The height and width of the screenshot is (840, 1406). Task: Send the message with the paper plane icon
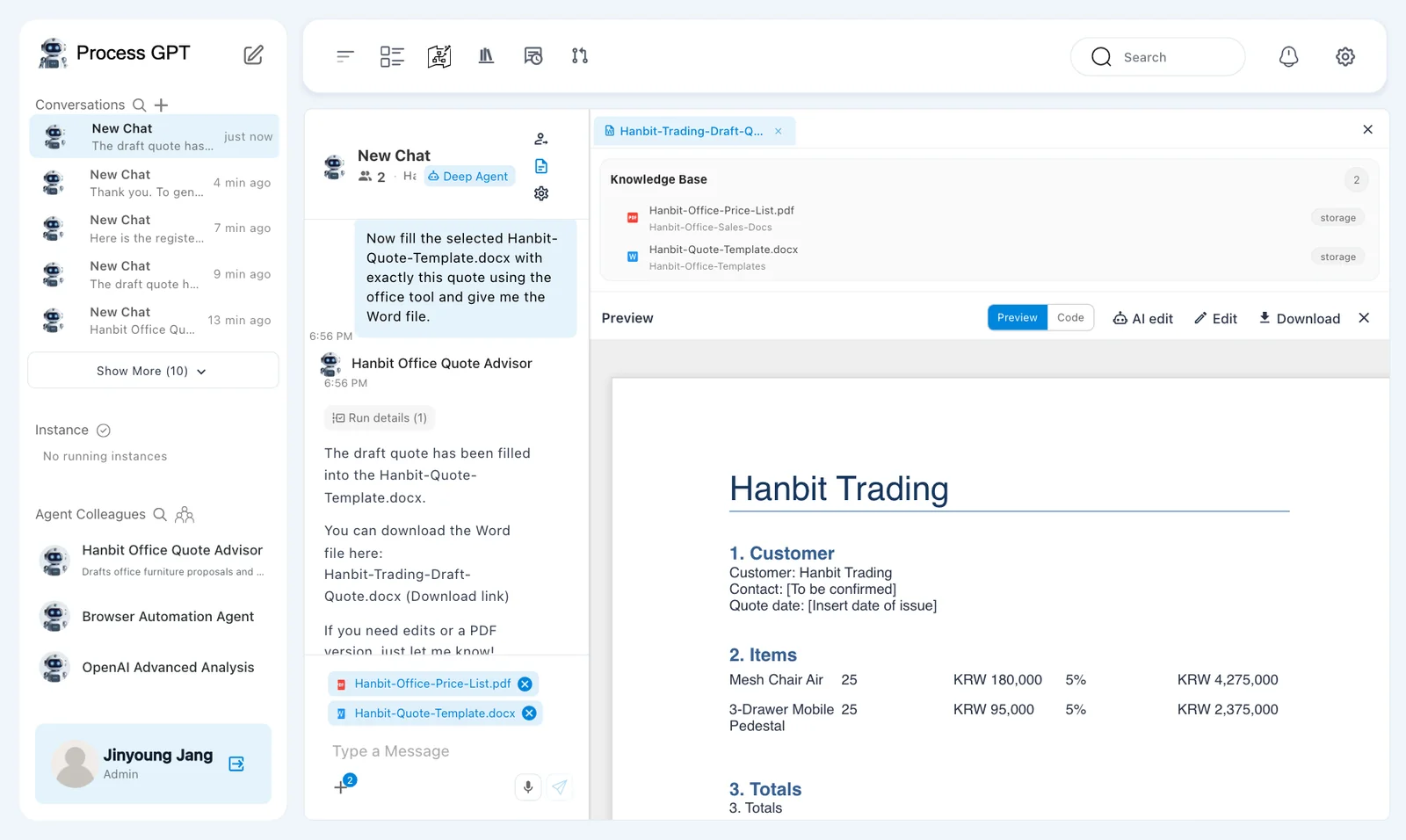click(x=560, y=787)
